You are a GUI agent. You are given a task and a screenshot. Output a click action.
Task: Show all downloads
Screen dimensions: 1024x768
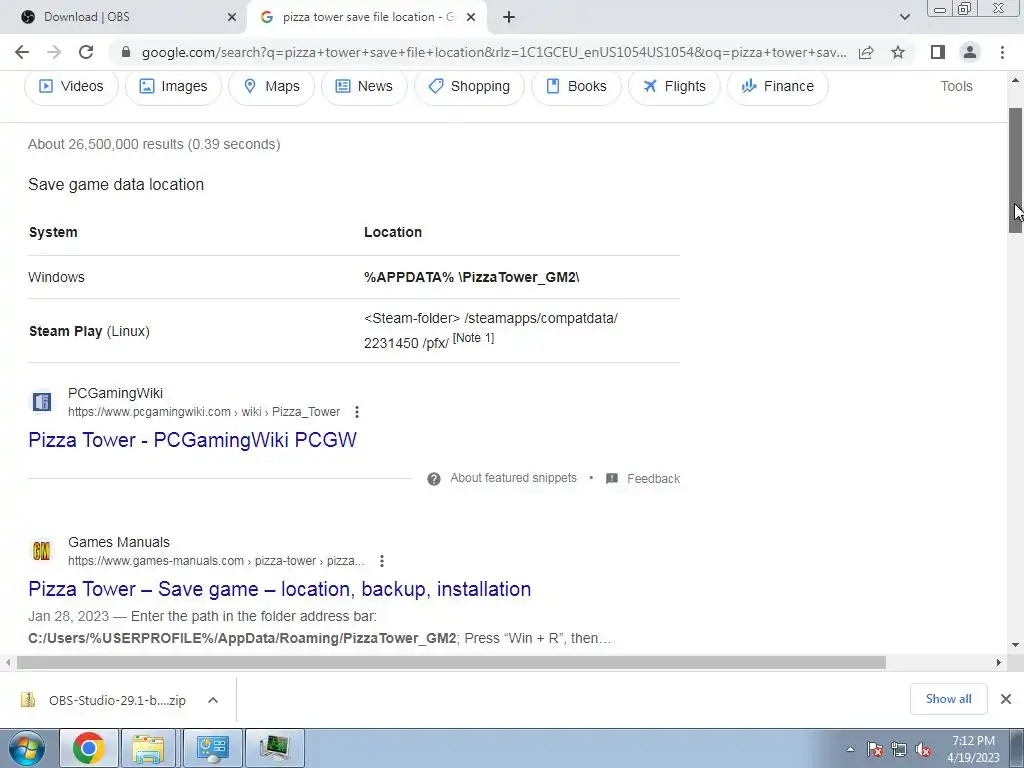[948, 699]
